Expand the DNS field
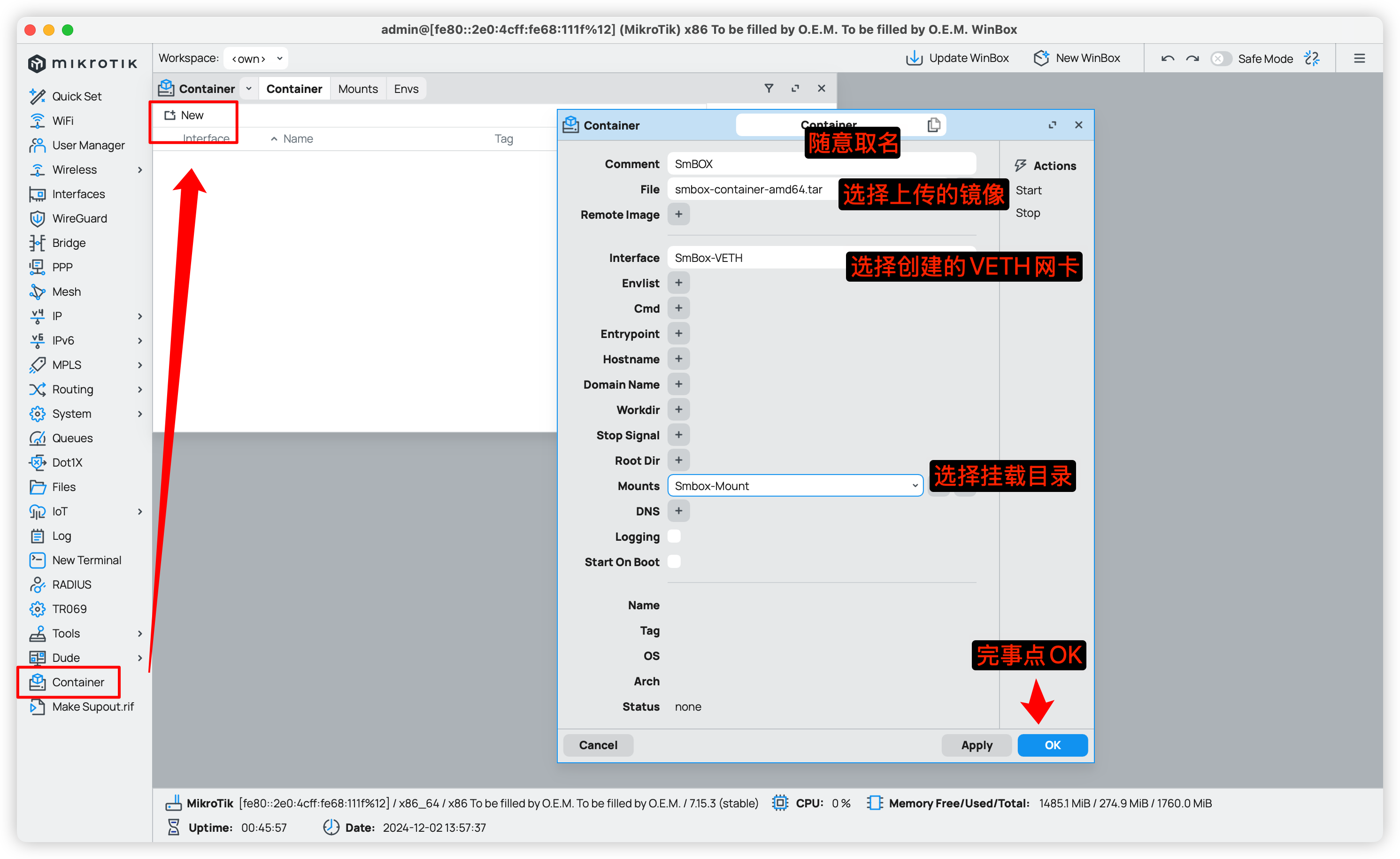 click(678, 511)
